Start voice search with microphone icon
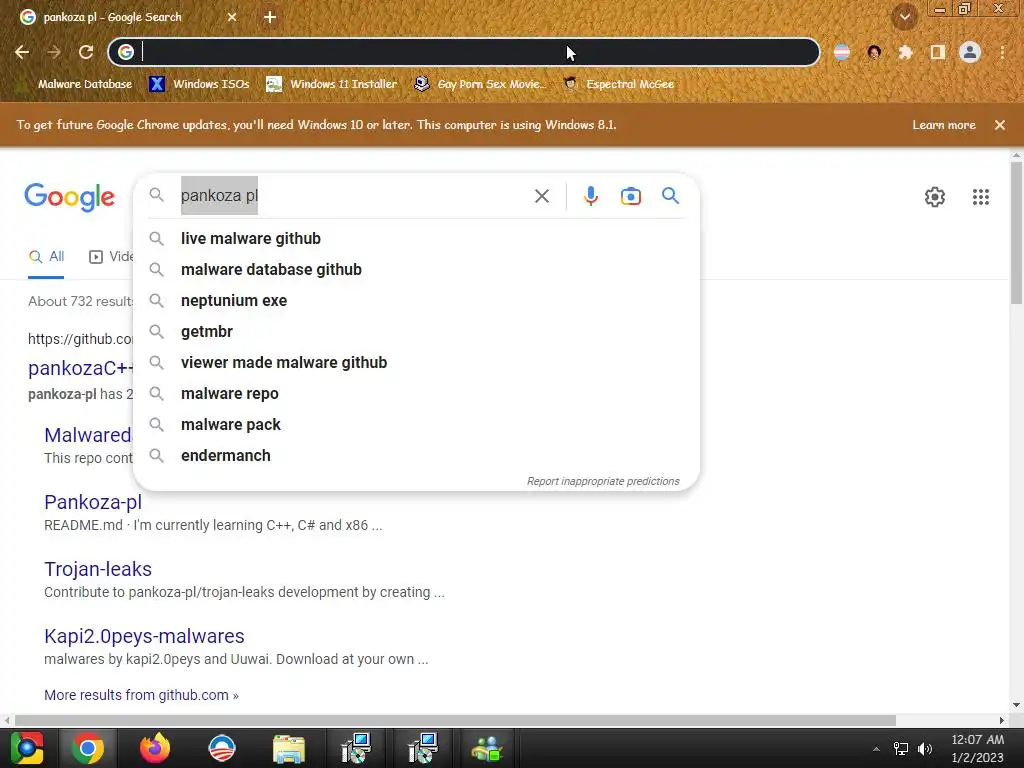 (x=590, y=196)
